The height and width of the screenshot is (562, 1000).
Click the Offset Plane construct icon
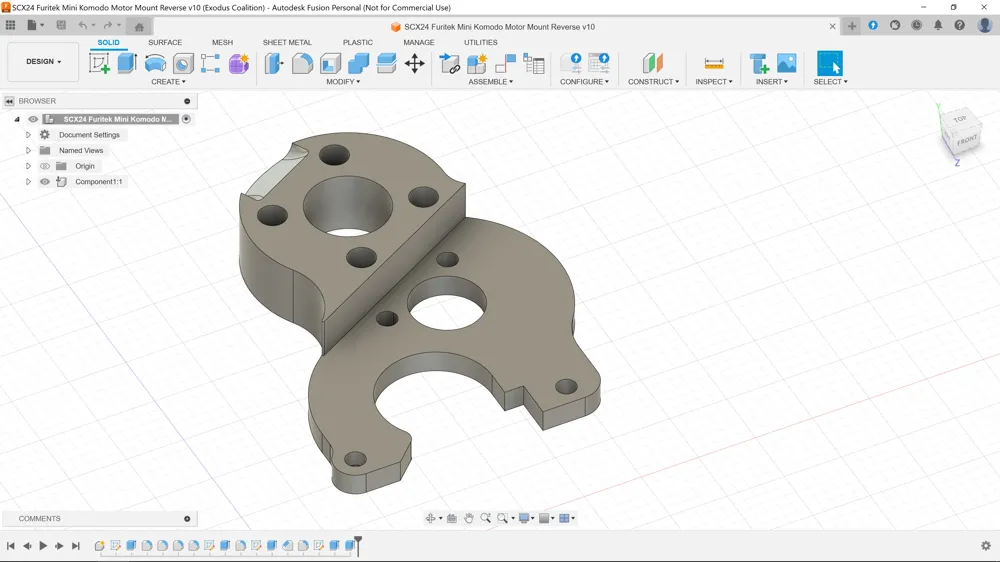pyautogui.click(x=652, y=63)
